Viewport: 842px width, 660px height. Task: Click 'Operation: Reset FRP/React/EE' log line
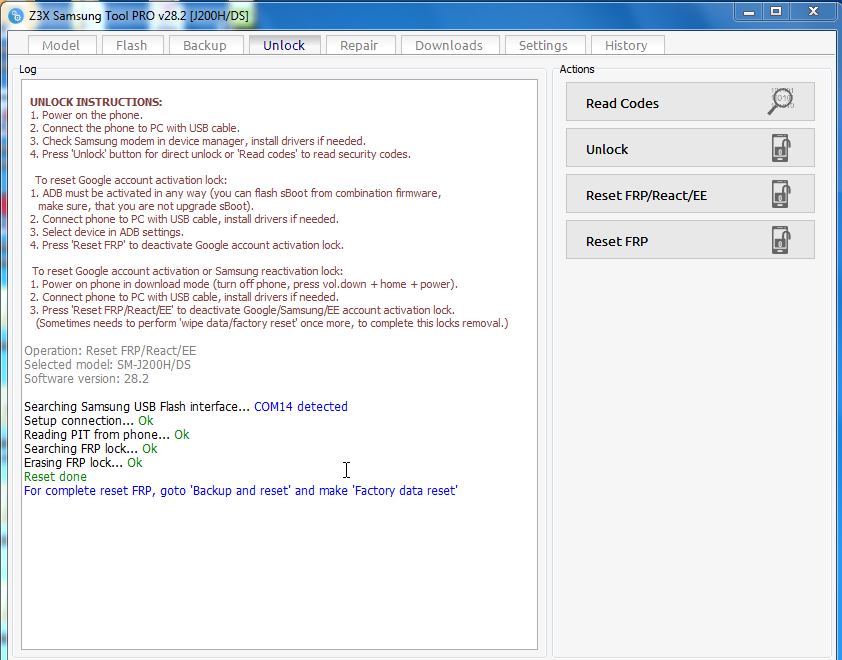coord(110,351)
